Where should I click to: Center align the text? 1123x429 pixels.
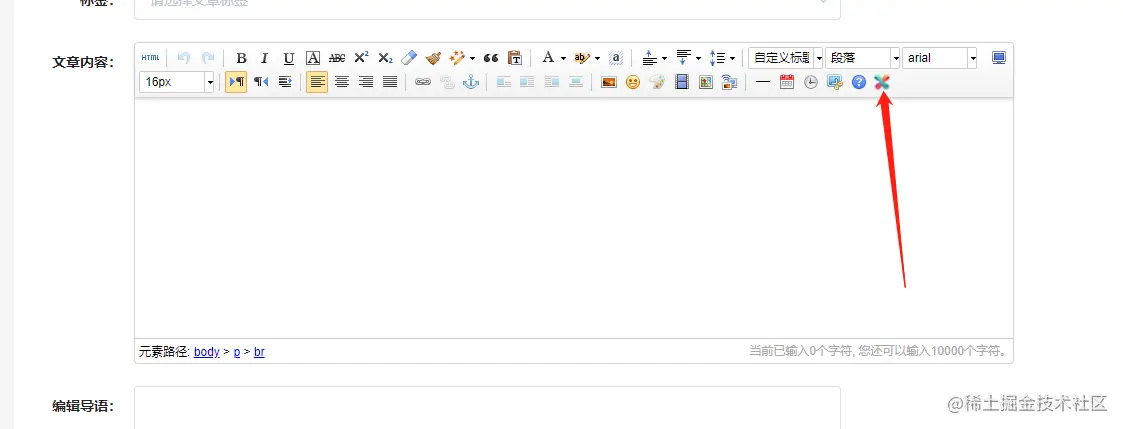point(342,82)
